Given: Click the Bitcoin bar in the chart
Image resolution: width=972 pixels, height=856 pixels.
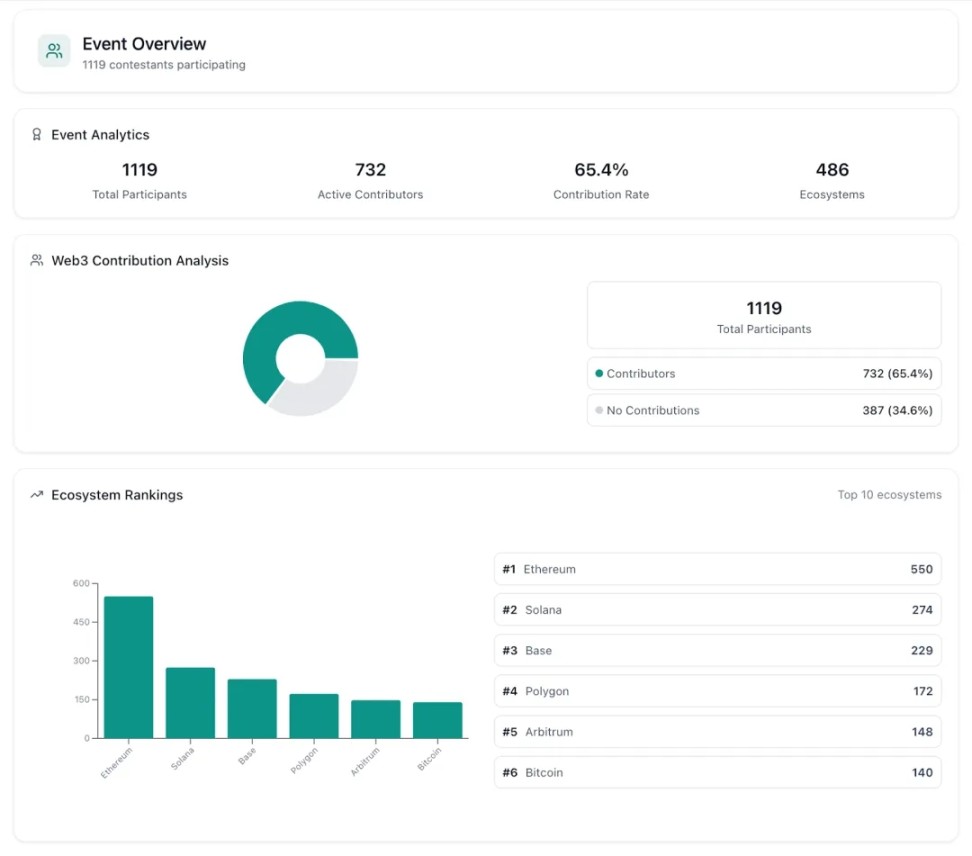Looking at the screenshot, I should click(437, 720).
